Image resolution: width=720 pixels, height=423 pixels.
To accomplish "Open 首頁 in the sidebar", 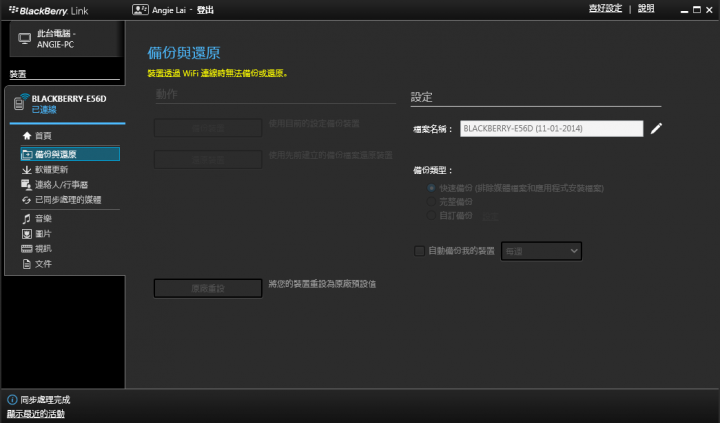I will [x=43, y=135].
